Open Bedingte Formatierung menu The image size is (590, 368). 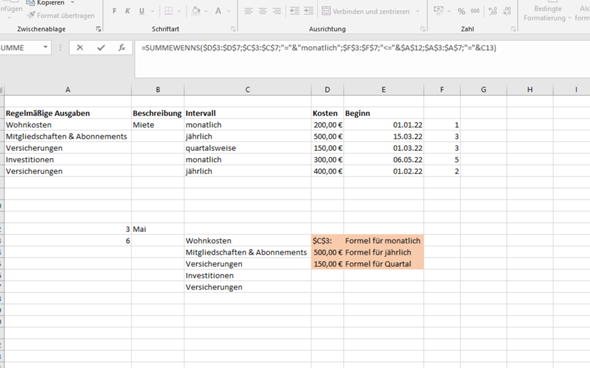click(x=547, y=13)
